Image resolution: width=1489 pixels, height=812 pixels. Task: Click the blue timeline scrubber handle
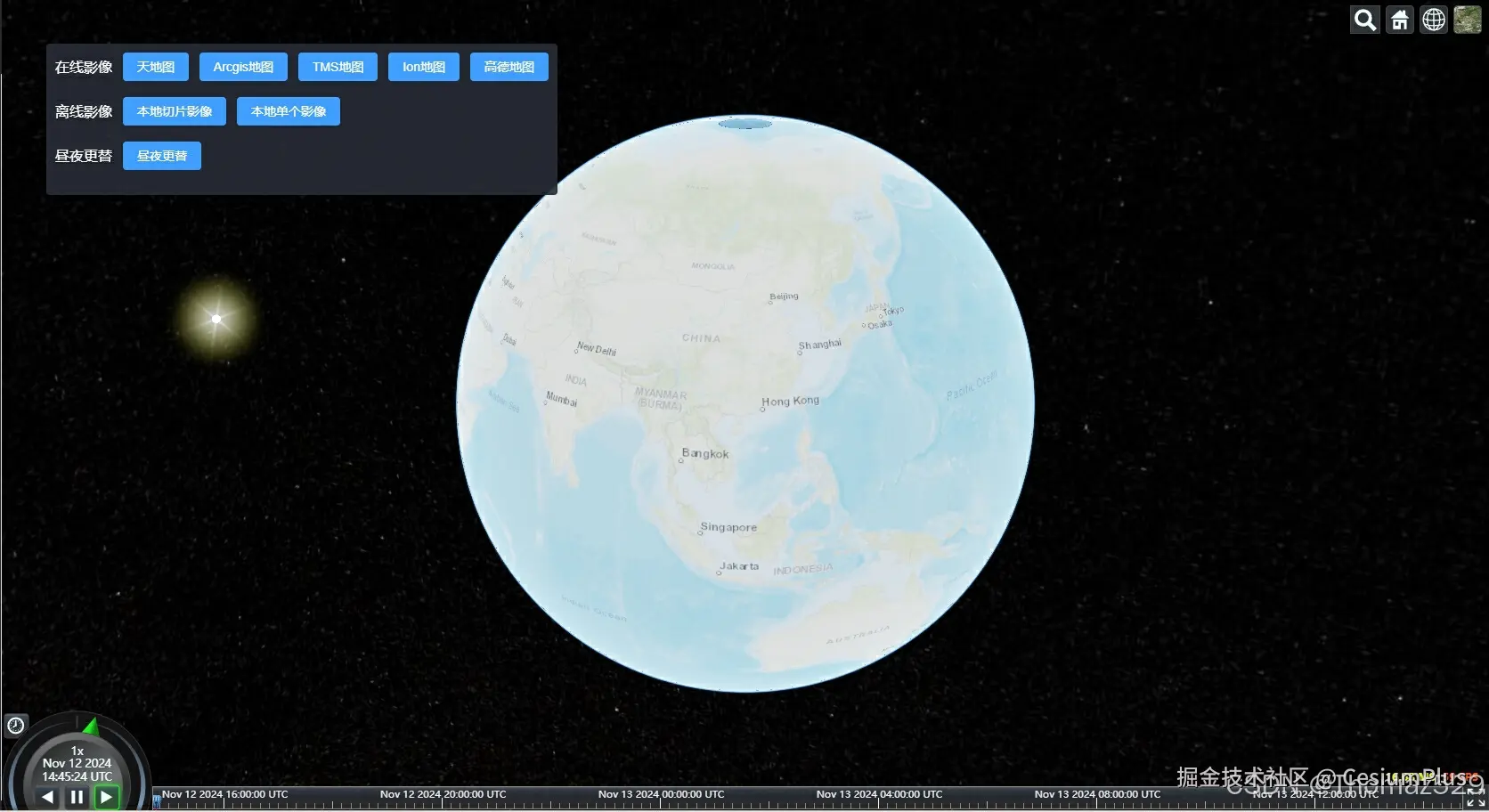point(157,800)
